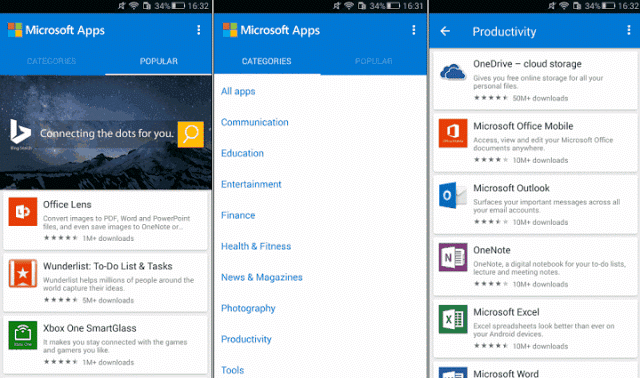Tap the Bing logo in banner

point(20,132)
